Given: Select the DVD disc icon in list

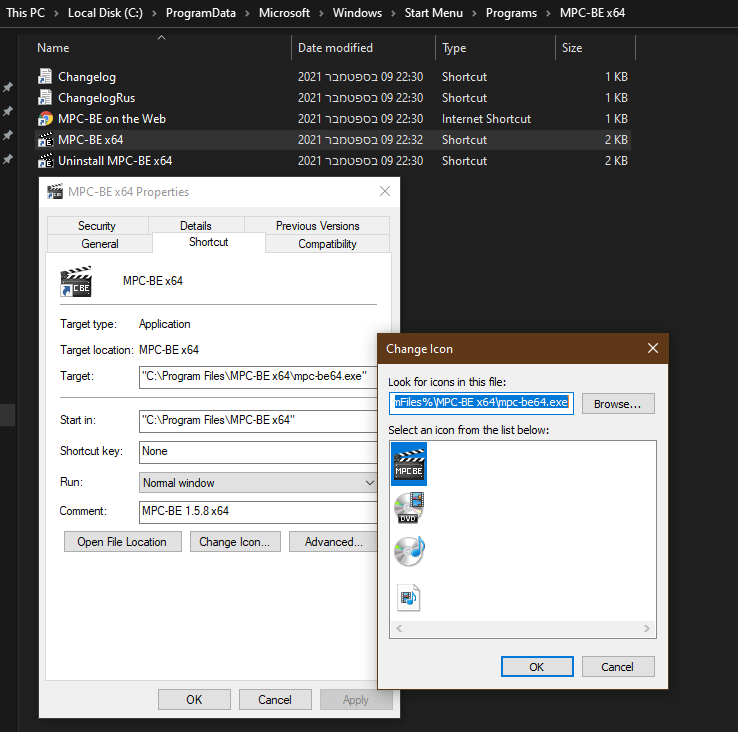Looking at the screenshot, I should click(409, 508).
